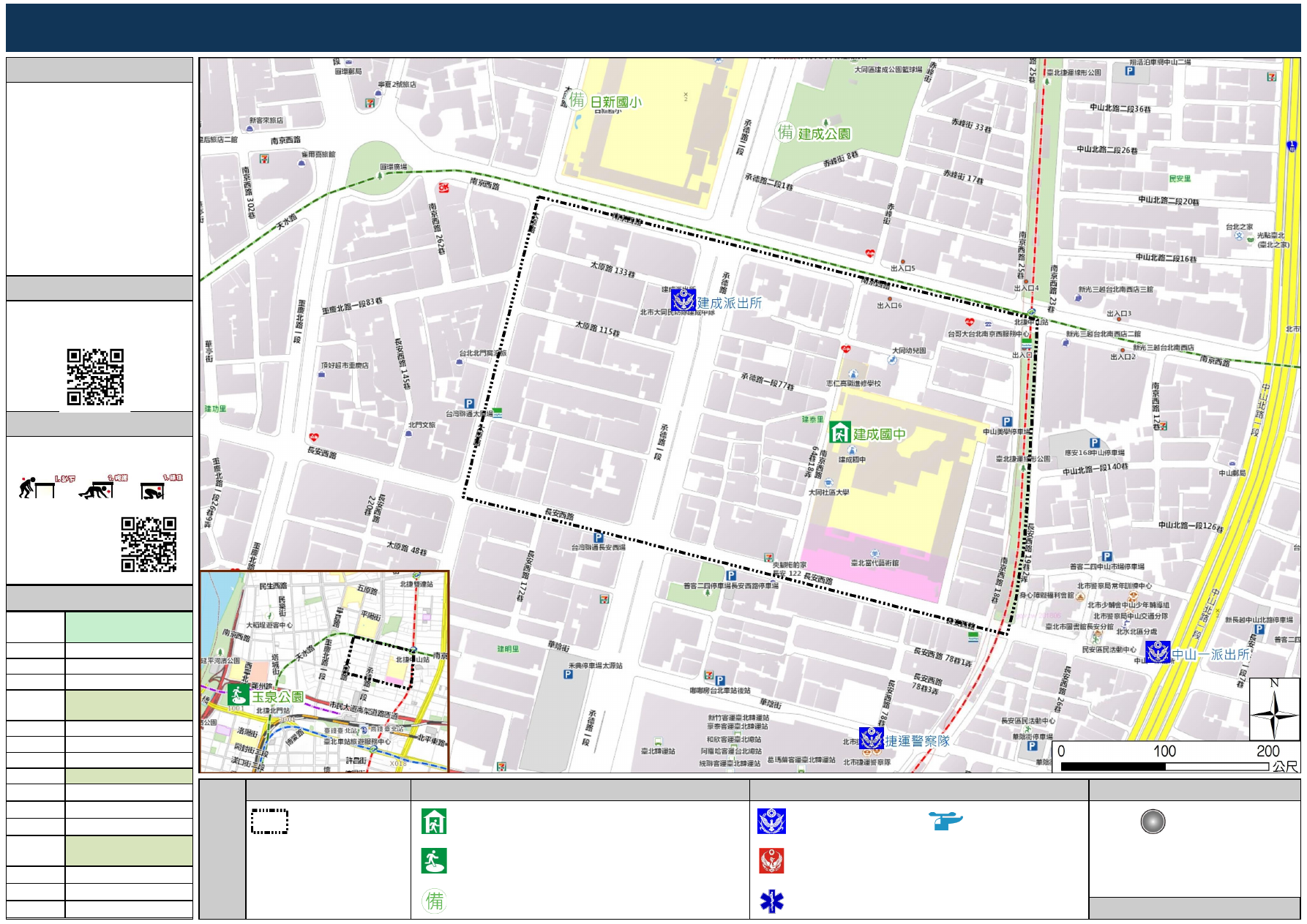Click the 大同幼兒園 label
Screen dimensions: 1307x924
coord(909,350)
